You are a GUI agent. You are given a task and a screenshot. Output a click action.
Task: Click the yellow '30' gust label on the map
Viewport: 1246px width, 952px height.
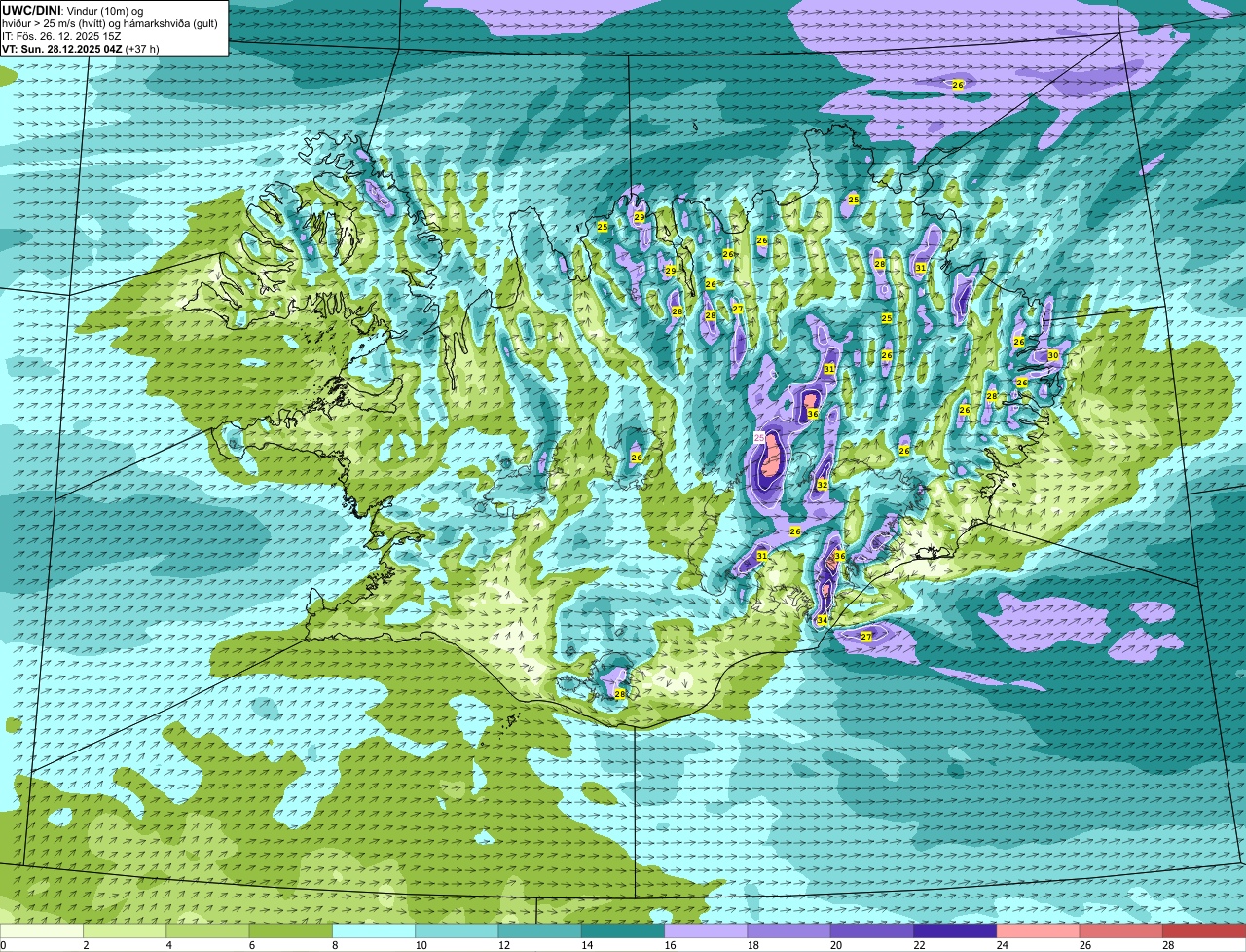(x=1052, y=355)
